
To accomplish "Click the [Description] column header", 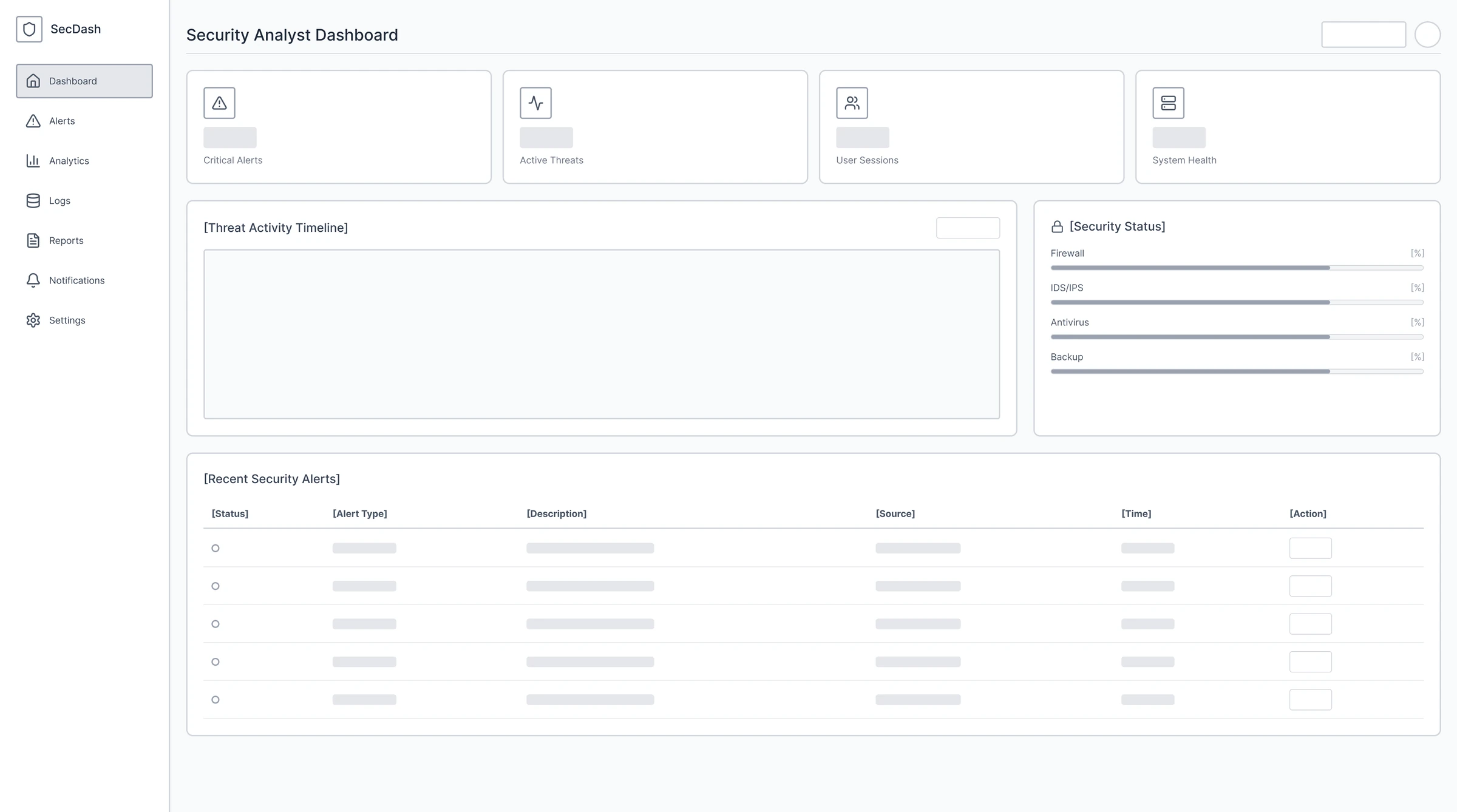I will 557,513.
